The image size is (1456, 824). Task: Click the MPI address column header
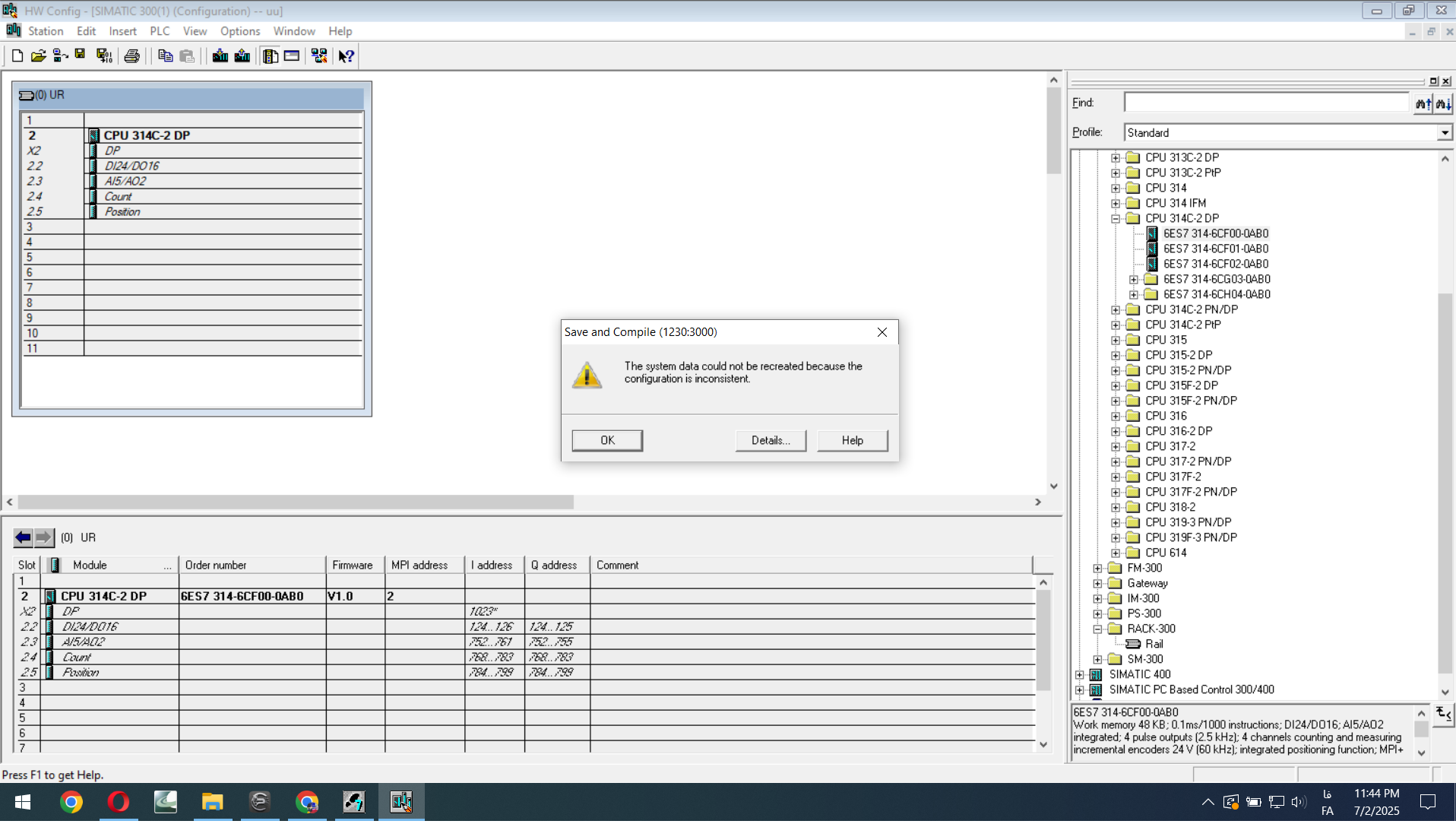[425, 566]
